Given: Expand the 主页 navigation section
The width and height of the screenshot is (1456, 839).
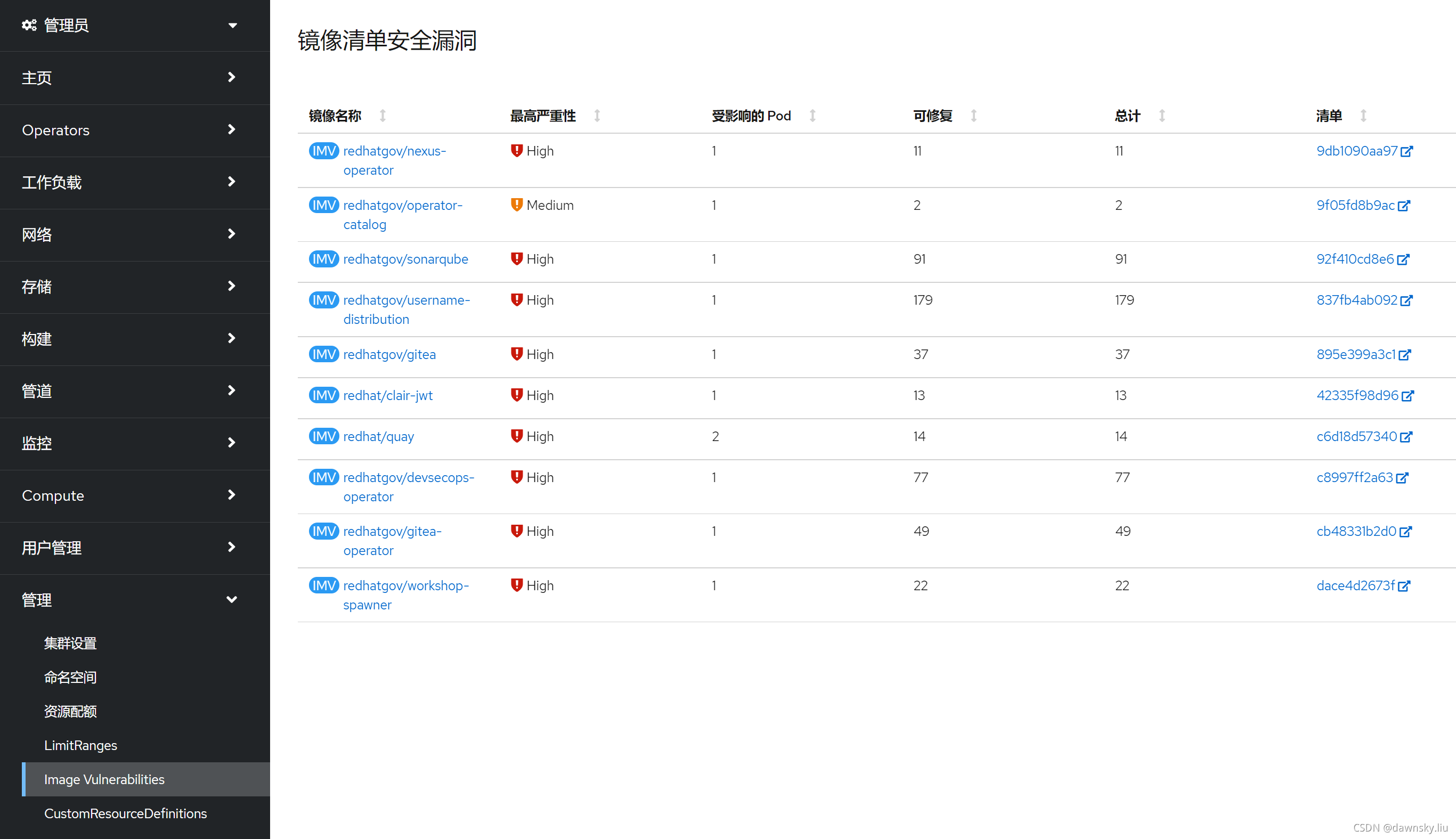Looking at the screenshot, I should tap(135, 78).
